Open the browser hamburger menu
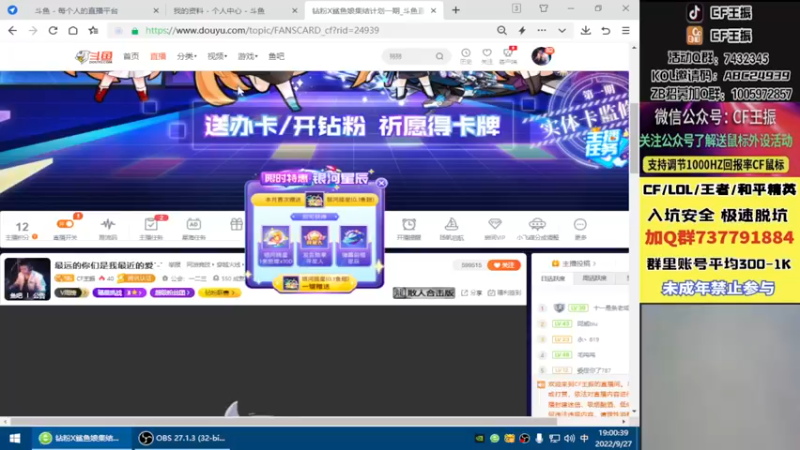Viewport: 800px width, 450px height. (x=626, y=31)
